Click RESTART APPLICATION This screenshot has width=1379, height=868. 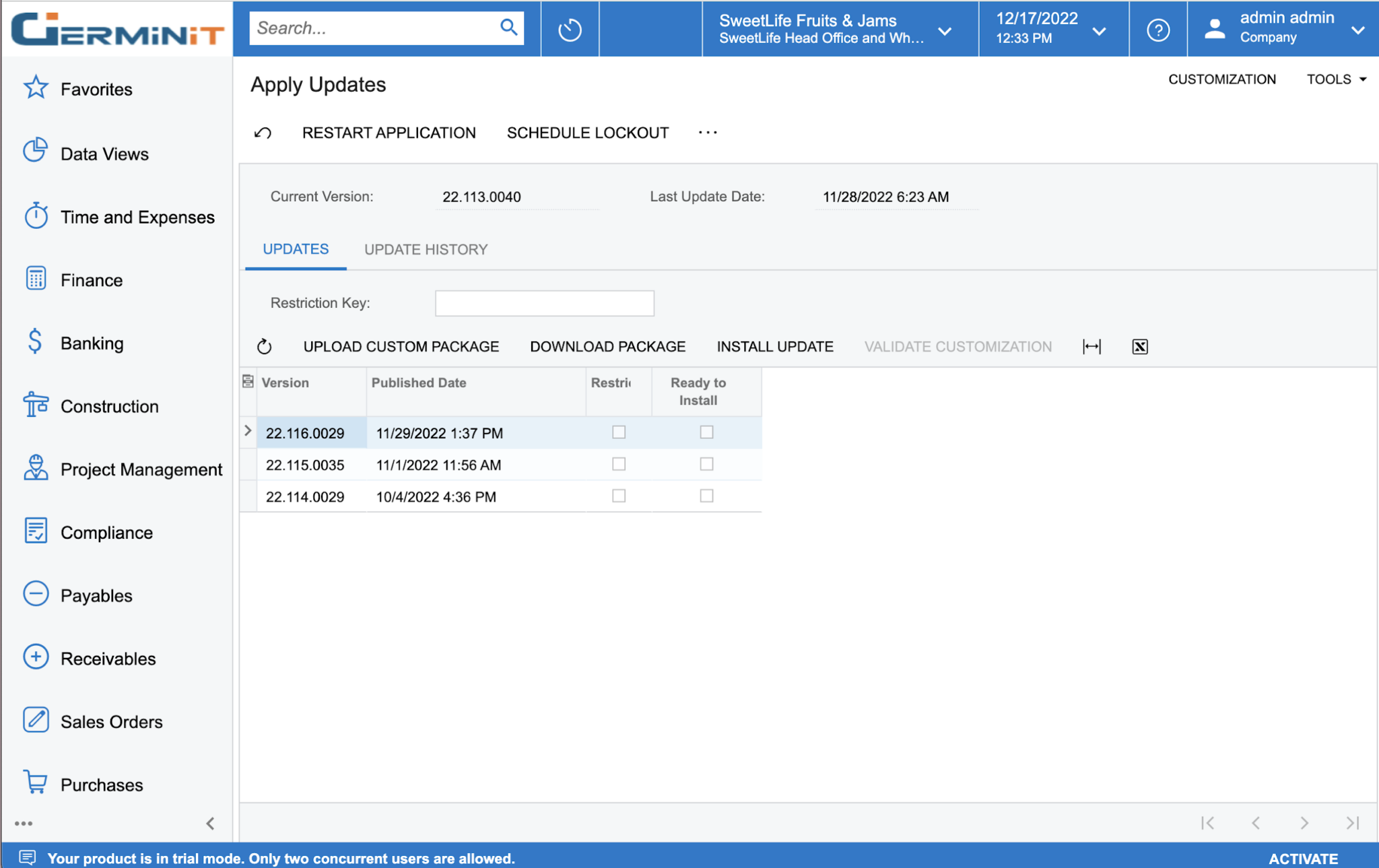point(389,132)
